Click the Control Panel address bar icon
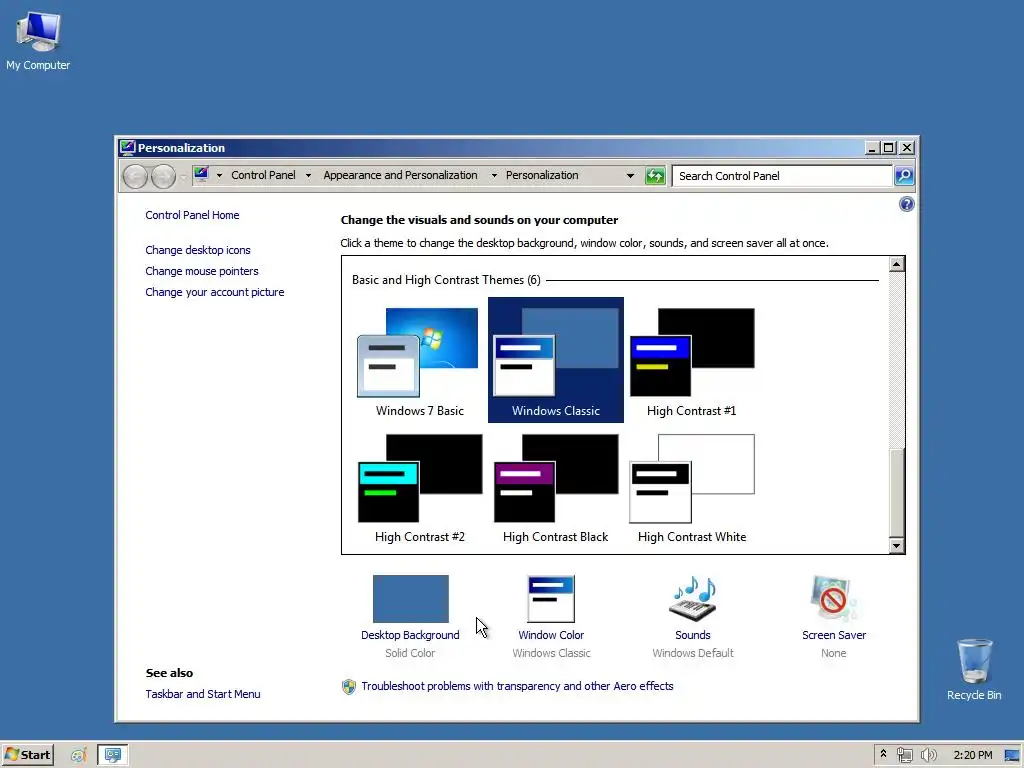The width and height of the screenshot is (1024, 768). click(201, 174)
